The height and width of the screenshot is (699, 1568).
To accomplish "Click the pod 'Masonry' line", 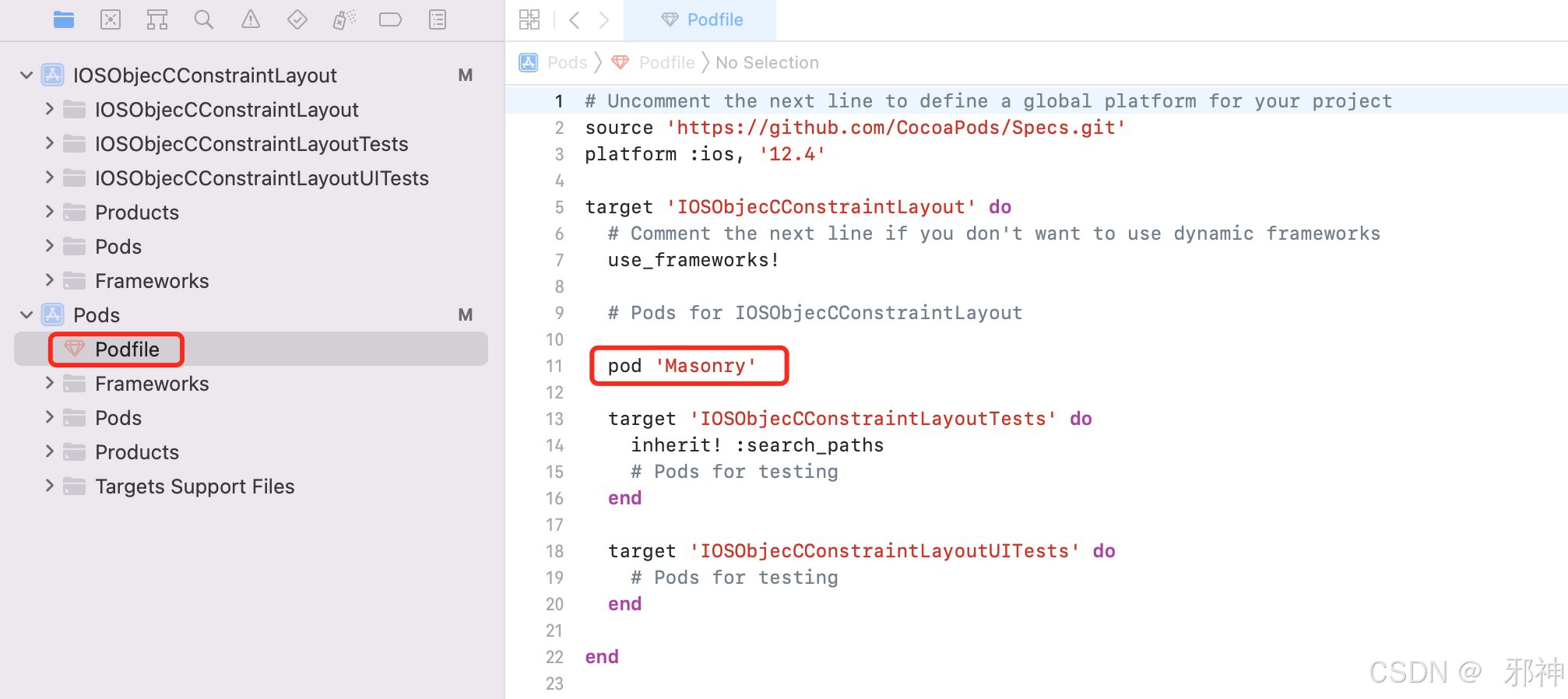I will point(682,366).
